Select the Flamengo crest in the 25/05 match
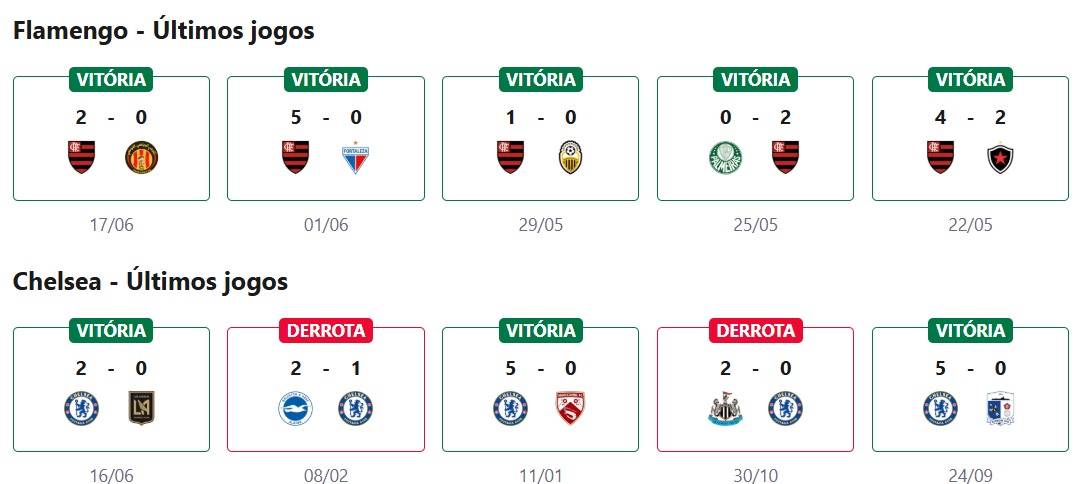1081x484 pixels. (x=785, y=157)
